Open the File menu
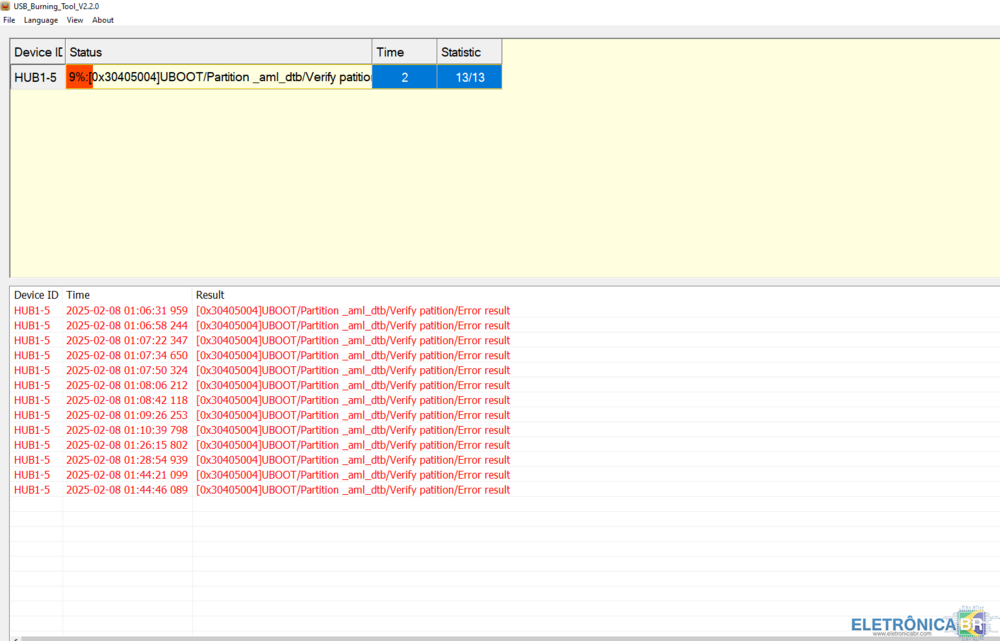 9,20
